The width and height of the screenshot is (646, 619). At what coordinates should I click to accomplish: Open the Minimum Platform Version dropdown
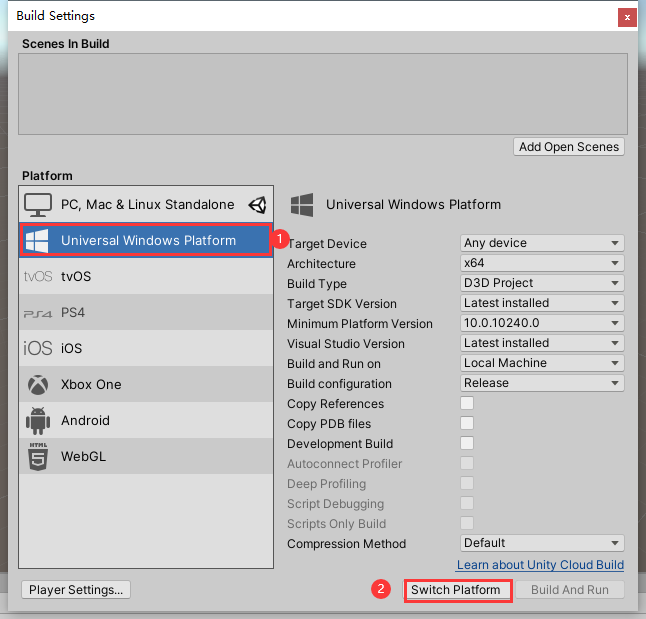tap(542, 323)
